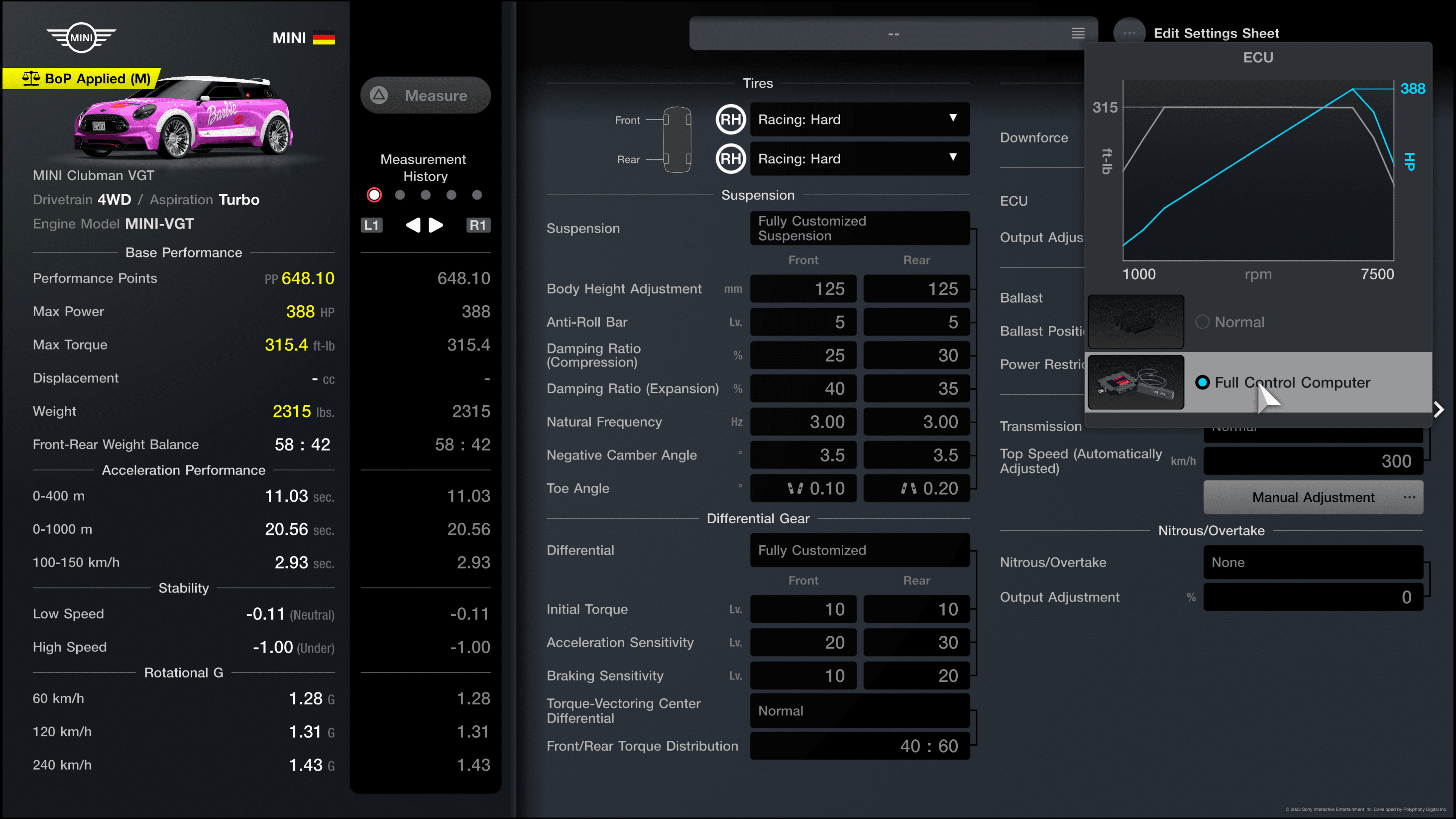Image resolution: width=1456 pixels, height=819 pixels.
Task: Open front tires Racing: Hard dropdown
Action: 859,119
